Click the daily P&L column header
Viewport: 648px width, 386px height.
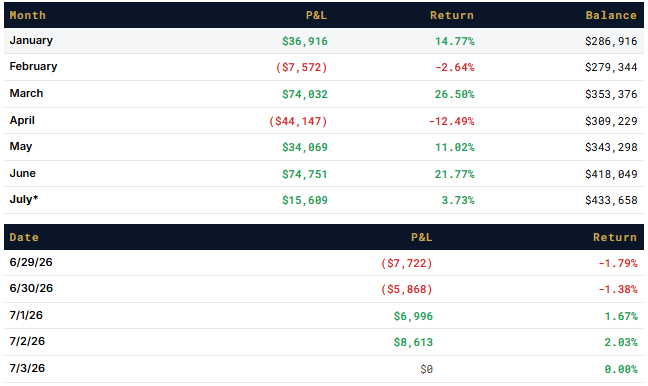[422, 237]
